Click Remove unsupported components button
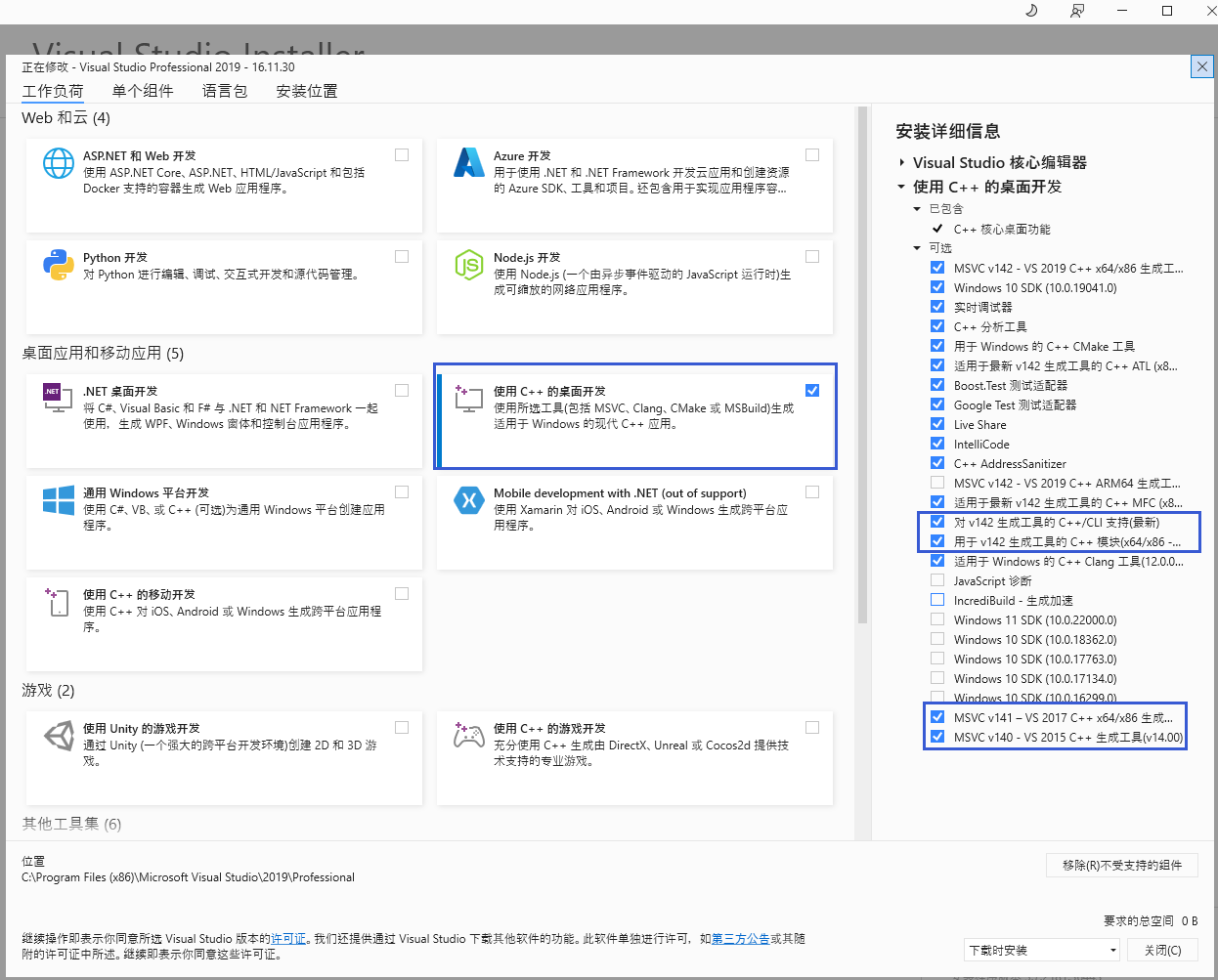 pos(1122,866)
